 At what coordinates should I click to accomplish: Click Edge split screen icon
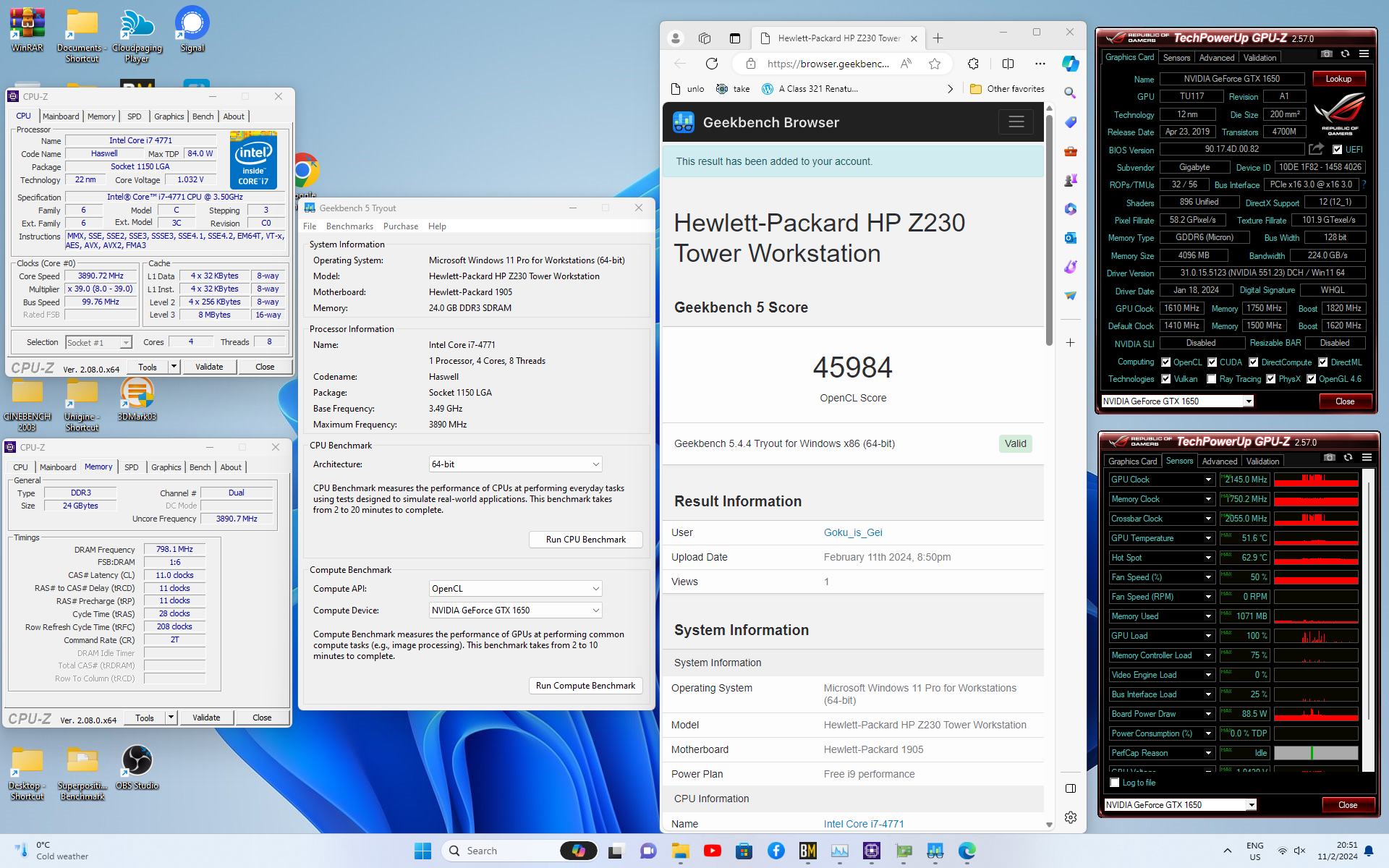pyautogui.click(x=1008, y=64)
